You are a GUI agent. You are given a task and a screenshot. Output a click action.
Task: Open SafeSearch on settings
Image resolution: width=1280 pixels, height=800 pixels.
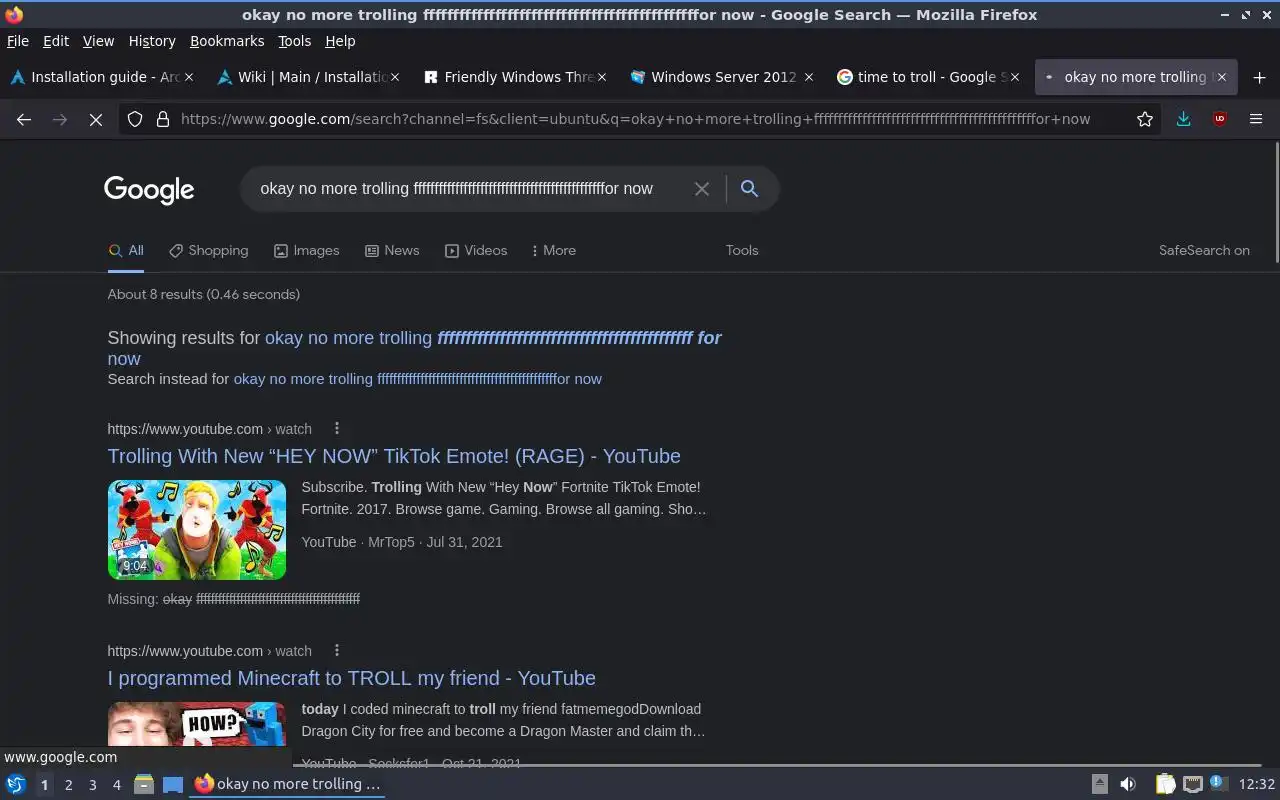pyautogui.click(x=1204, y=250)
